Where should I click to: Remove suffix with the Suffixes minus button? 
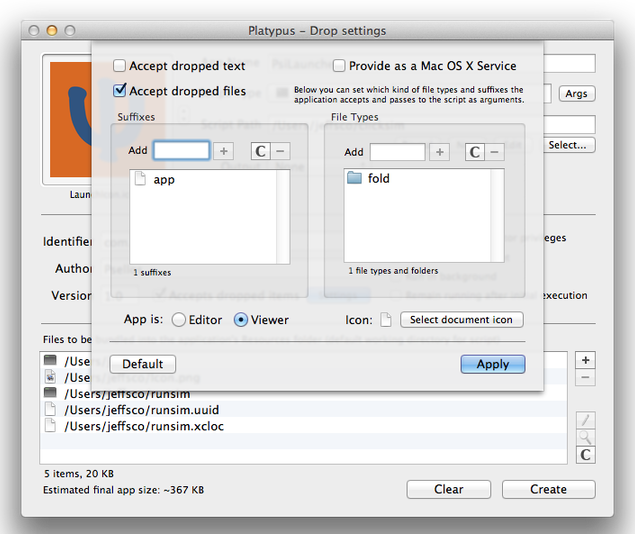point(280,151)
